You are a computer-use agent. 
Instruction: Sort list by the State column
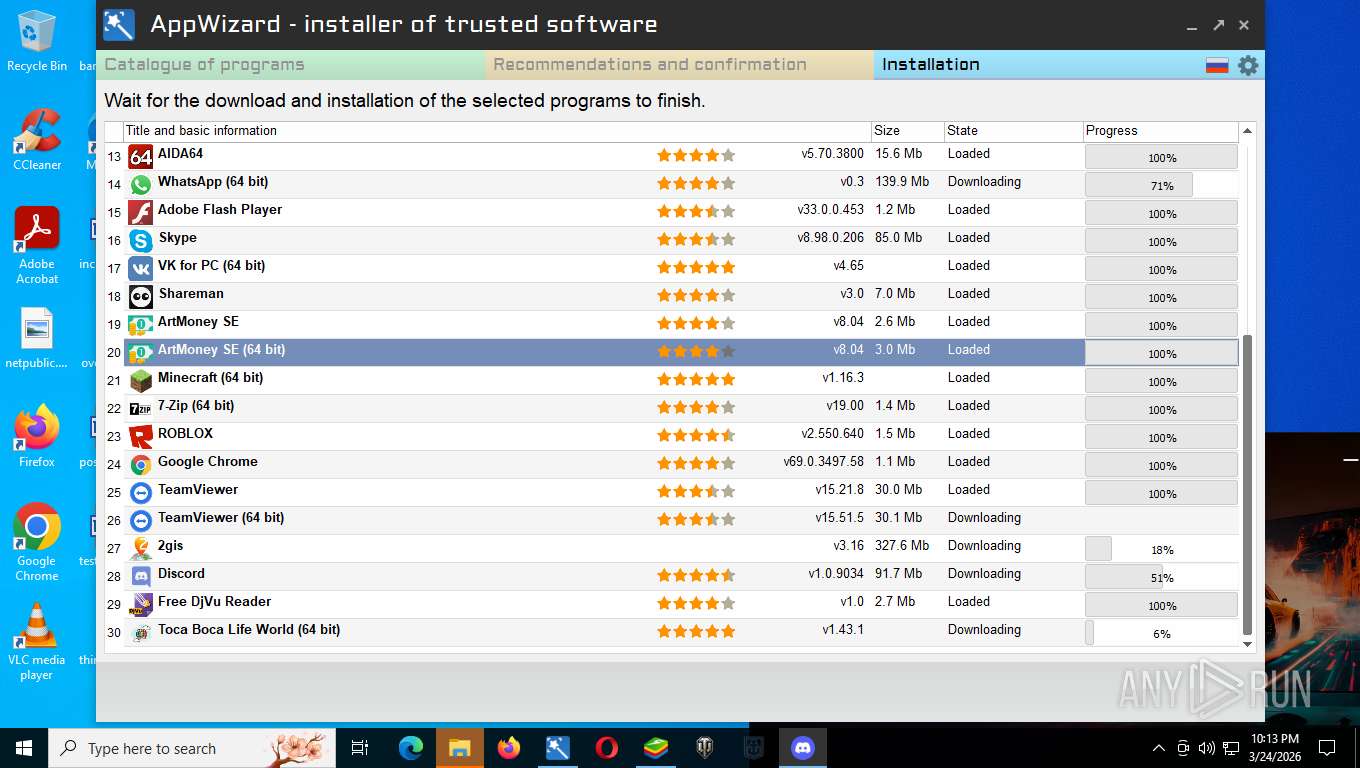pos(1013,131)
